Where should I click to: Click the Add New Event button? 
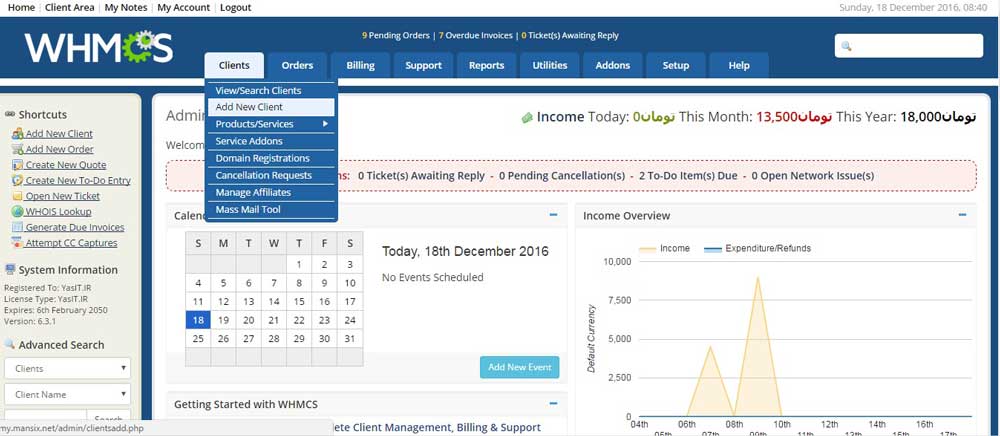[x=520, y=367]
